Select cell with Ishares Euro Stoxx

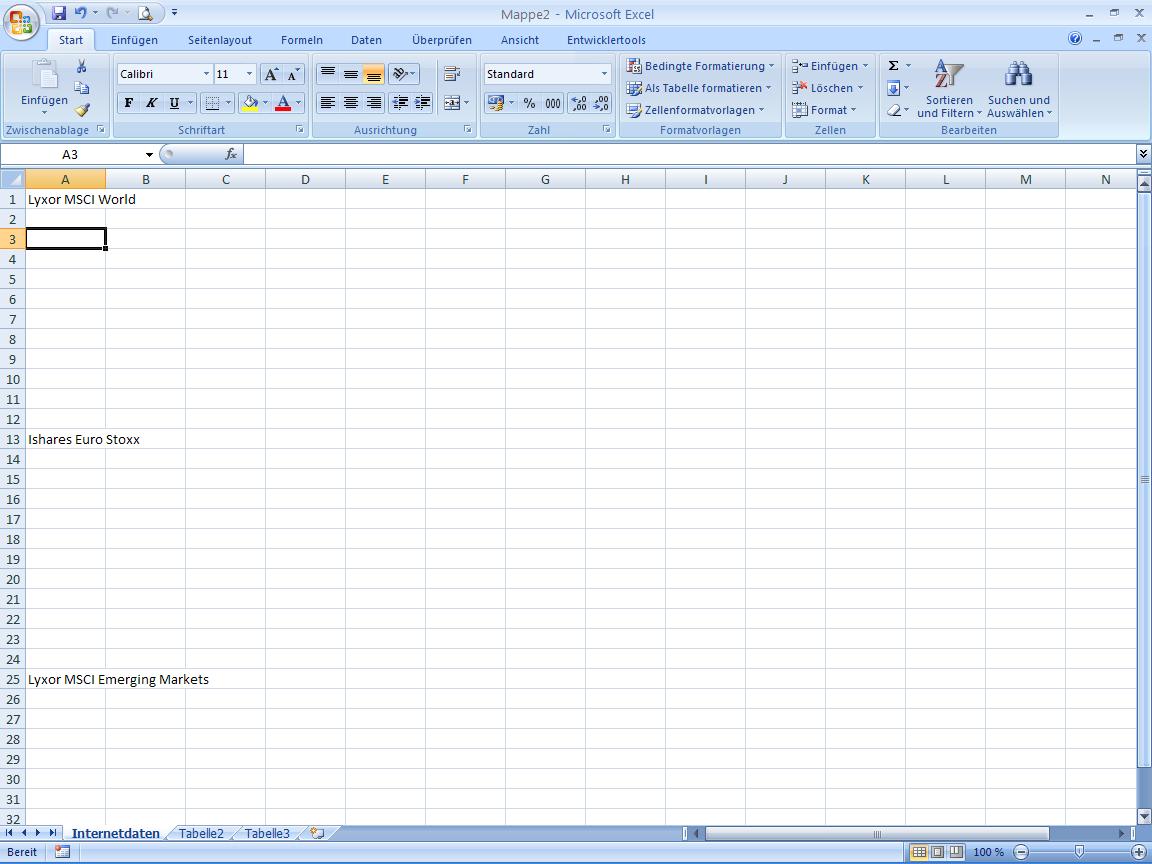[65, 439]
